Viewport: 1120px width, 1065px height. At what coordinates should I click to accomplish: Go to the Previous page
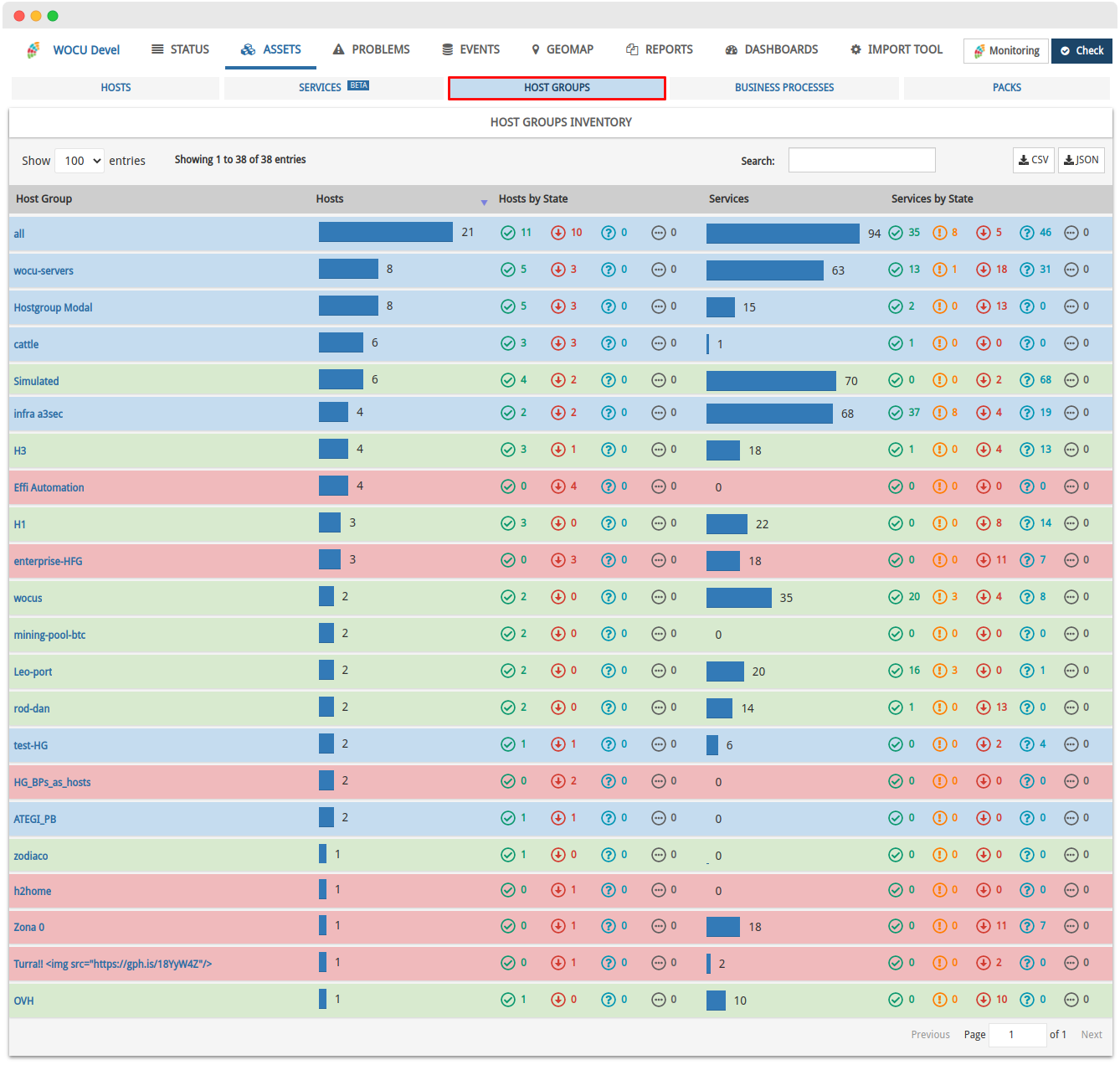(x=930, y=1035)
